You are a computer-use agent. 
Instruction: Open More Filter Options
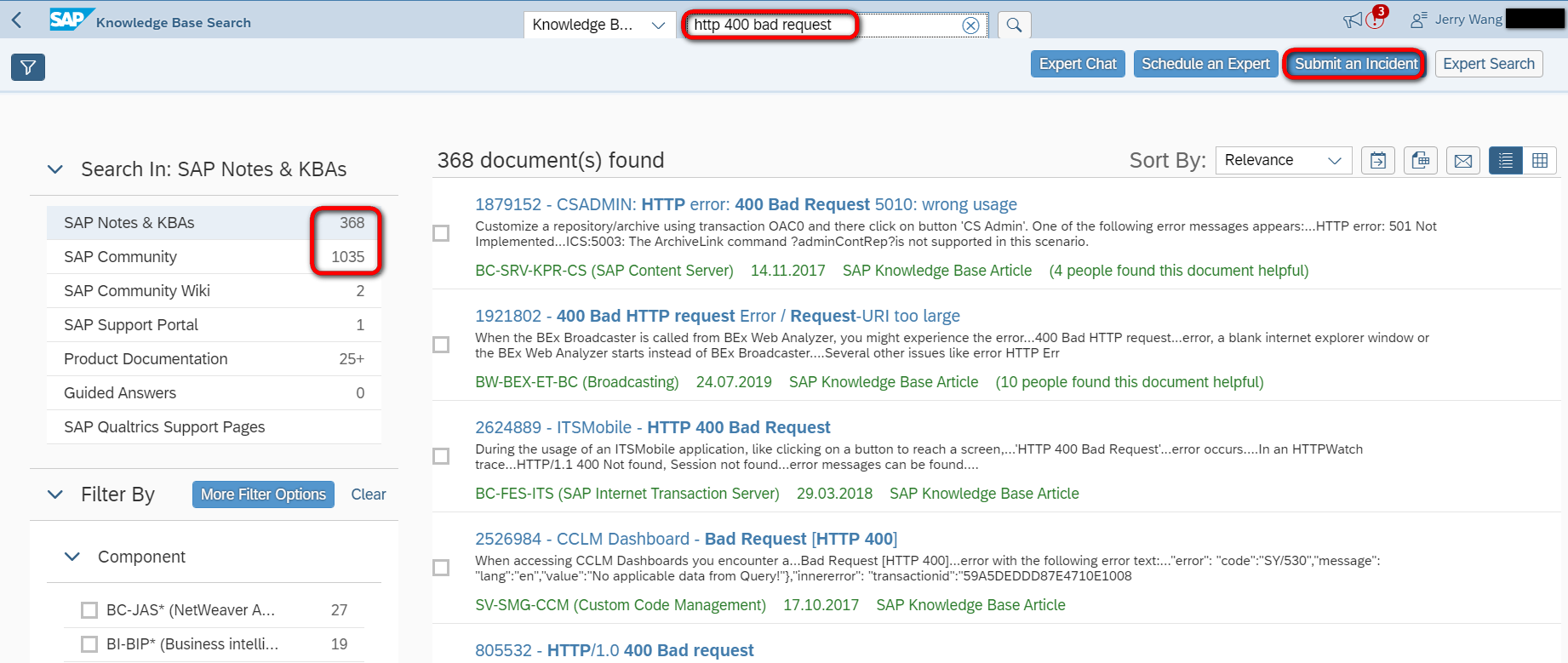tap(263, 494)
